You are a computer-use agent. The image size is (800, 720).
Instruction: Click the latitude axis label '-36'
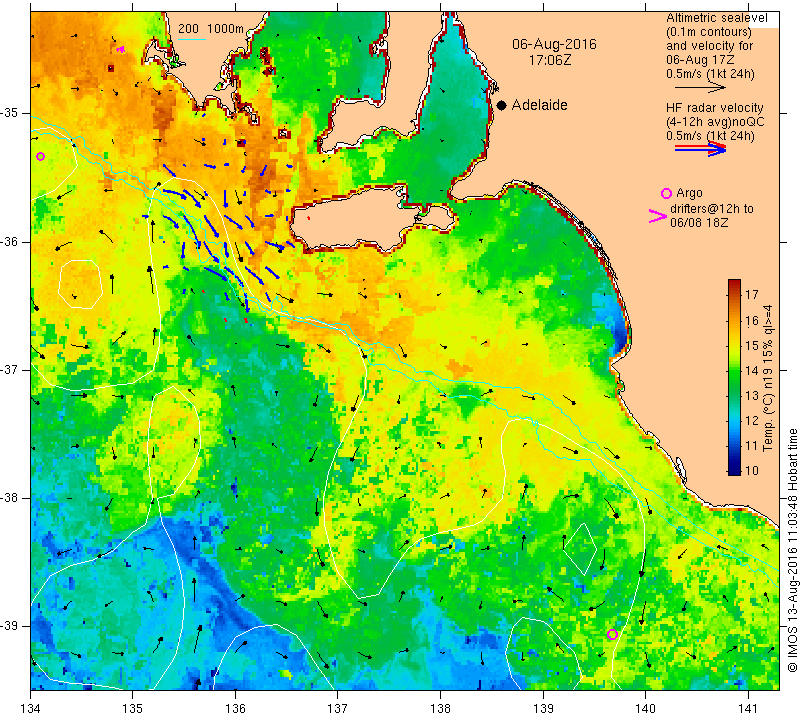pyautogui.click(x=9, y=241)
